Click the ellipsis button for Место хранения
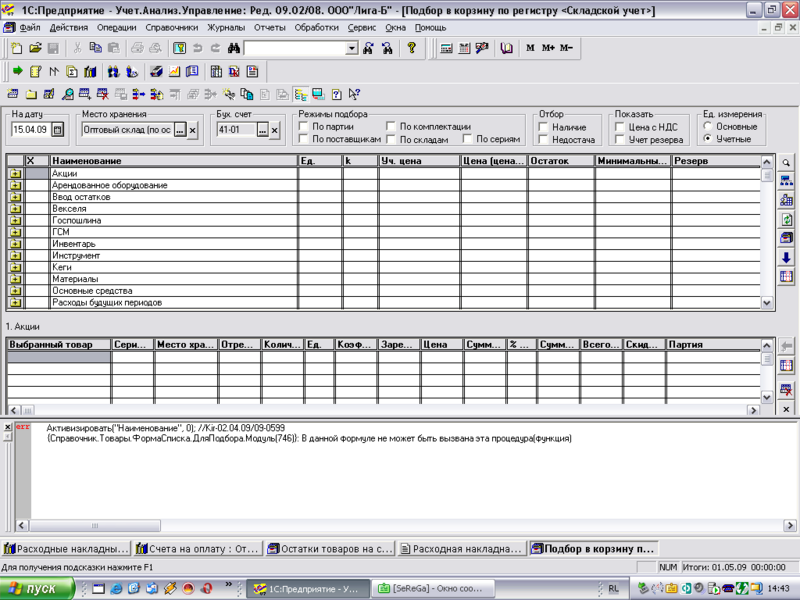Screen dimensions: 800x600 click(x=179, y=130)
